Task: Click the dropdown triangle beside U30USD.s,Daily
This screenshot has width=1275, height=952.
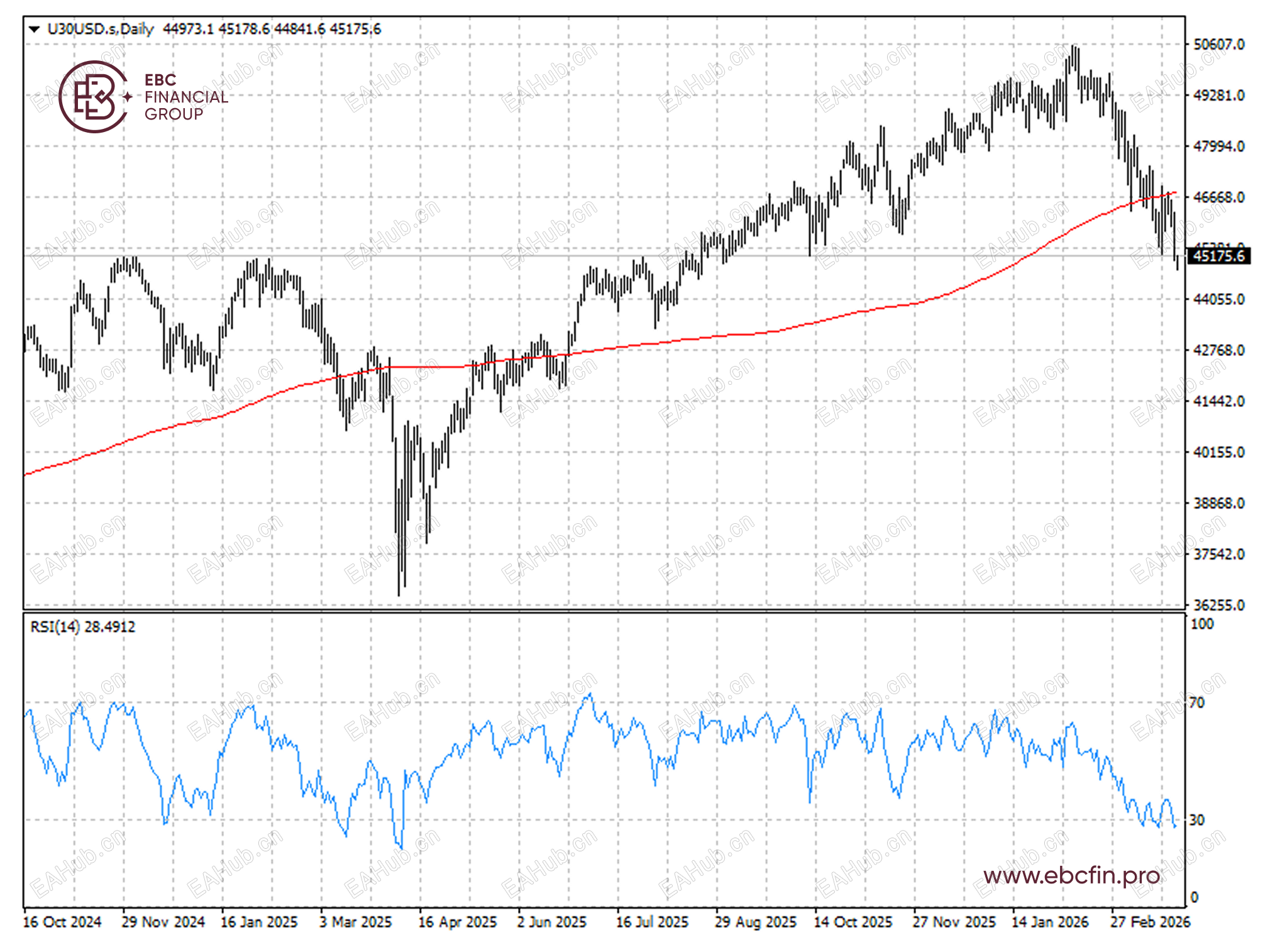Action: [x=35, y=29]
